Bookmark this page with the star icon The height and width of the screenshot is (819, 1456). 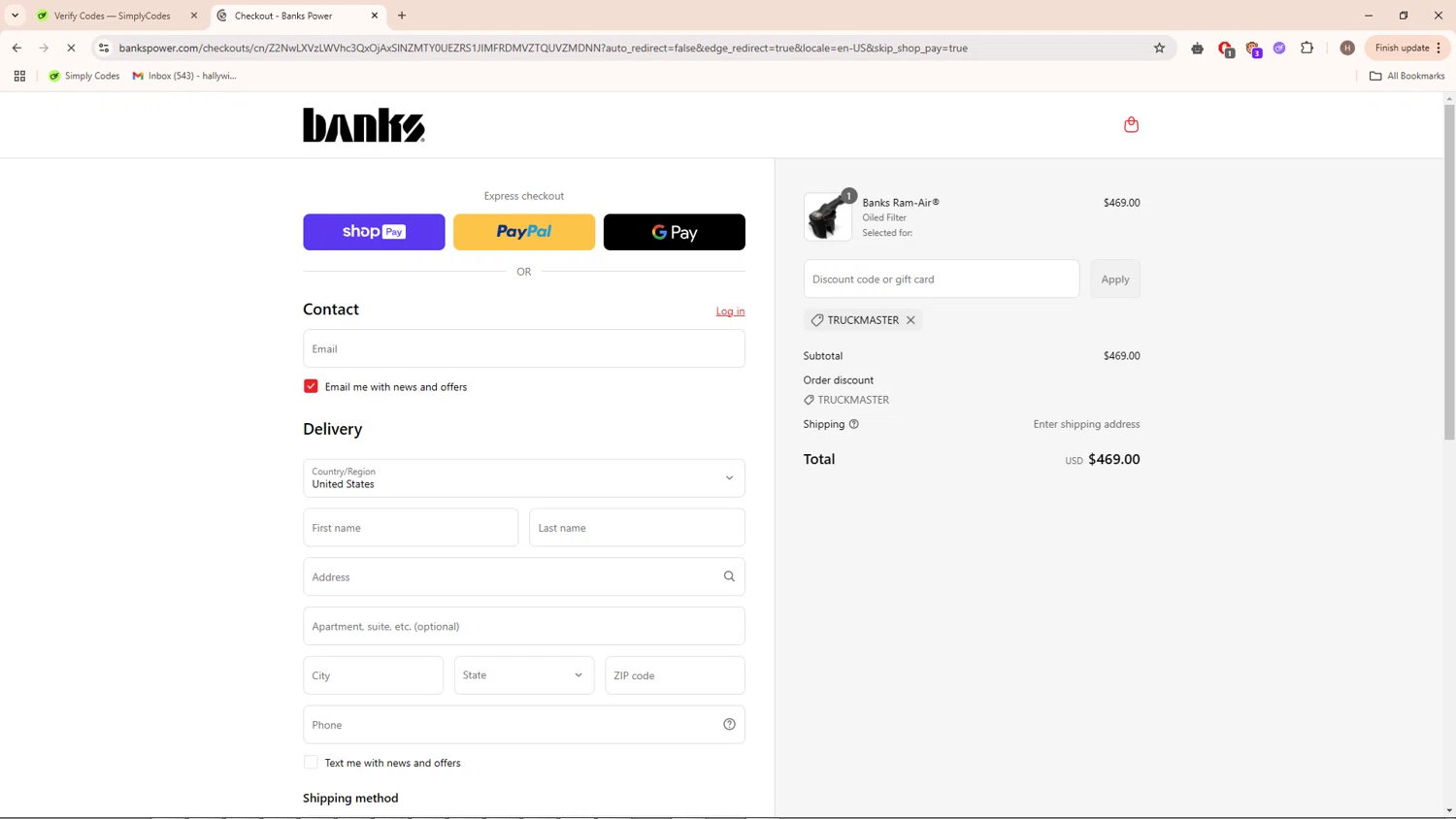click(1159, 48)
